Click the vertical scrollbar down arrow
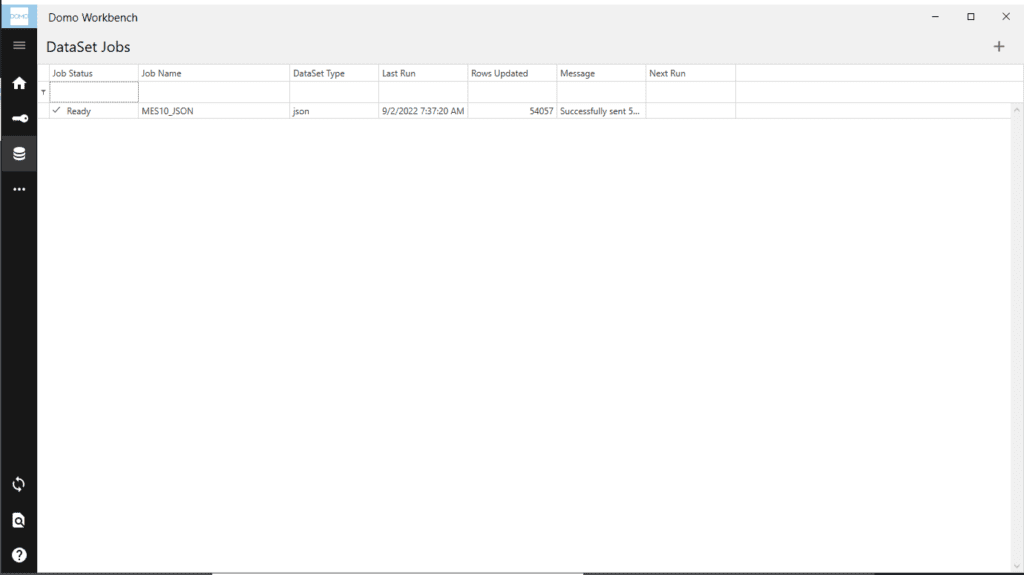The width and height of the screenshot is (1024, 575). [1017, 567]
